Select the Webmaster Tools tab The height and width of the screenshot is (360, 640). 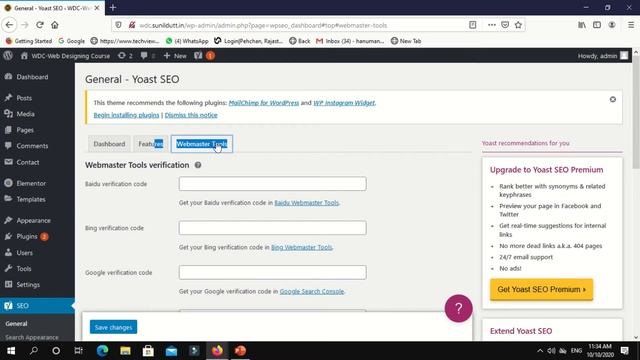(202, 144)
